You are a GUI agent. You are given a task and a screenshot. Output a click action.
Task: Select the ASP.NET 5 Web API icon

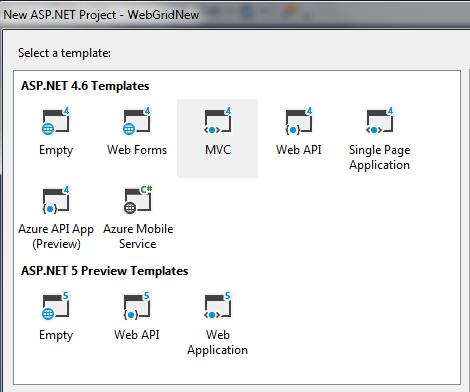[137, 306]
